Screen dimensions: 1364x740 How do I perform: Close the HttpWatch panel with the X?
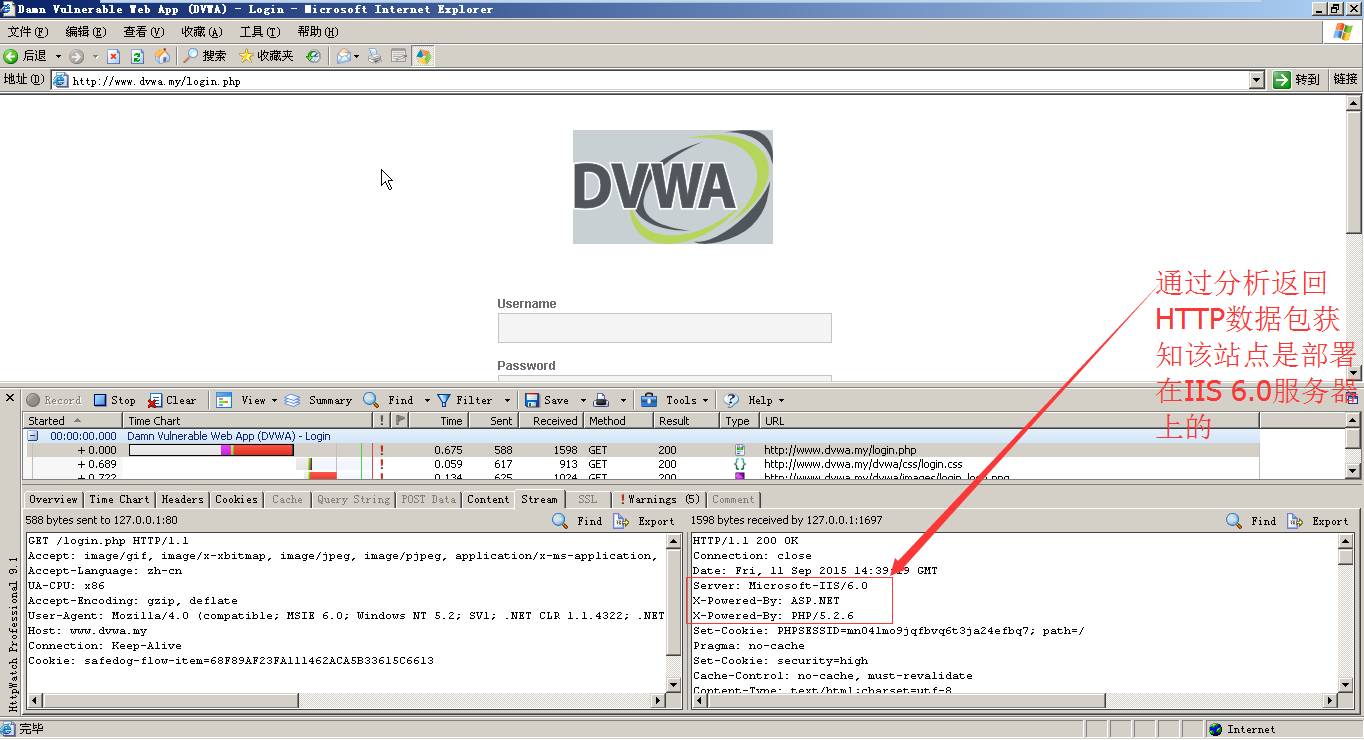pyautogui.click(x=11, y=399)
